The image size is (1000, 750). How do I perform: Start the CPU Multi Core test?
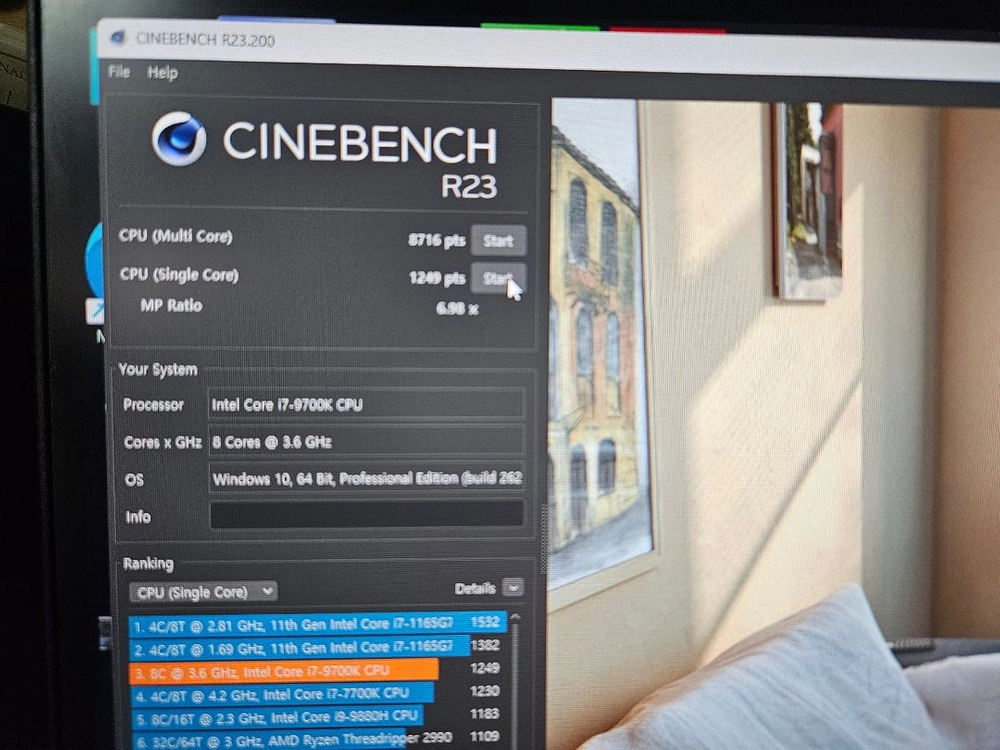click(x=498, y=240)
